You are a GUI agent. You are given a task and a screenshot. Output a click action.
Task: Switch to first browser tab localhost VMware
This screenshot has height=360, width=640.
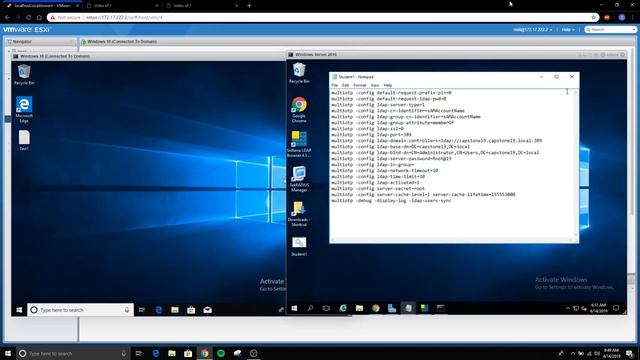coord(41,6)
